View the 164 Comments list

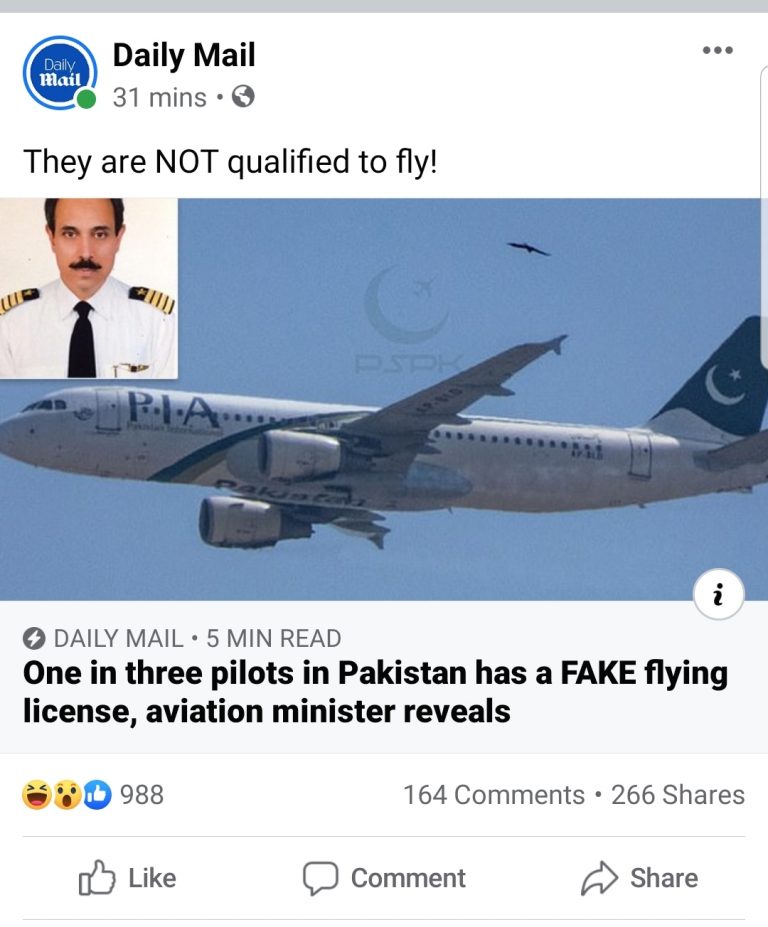[x=494, y=795]
